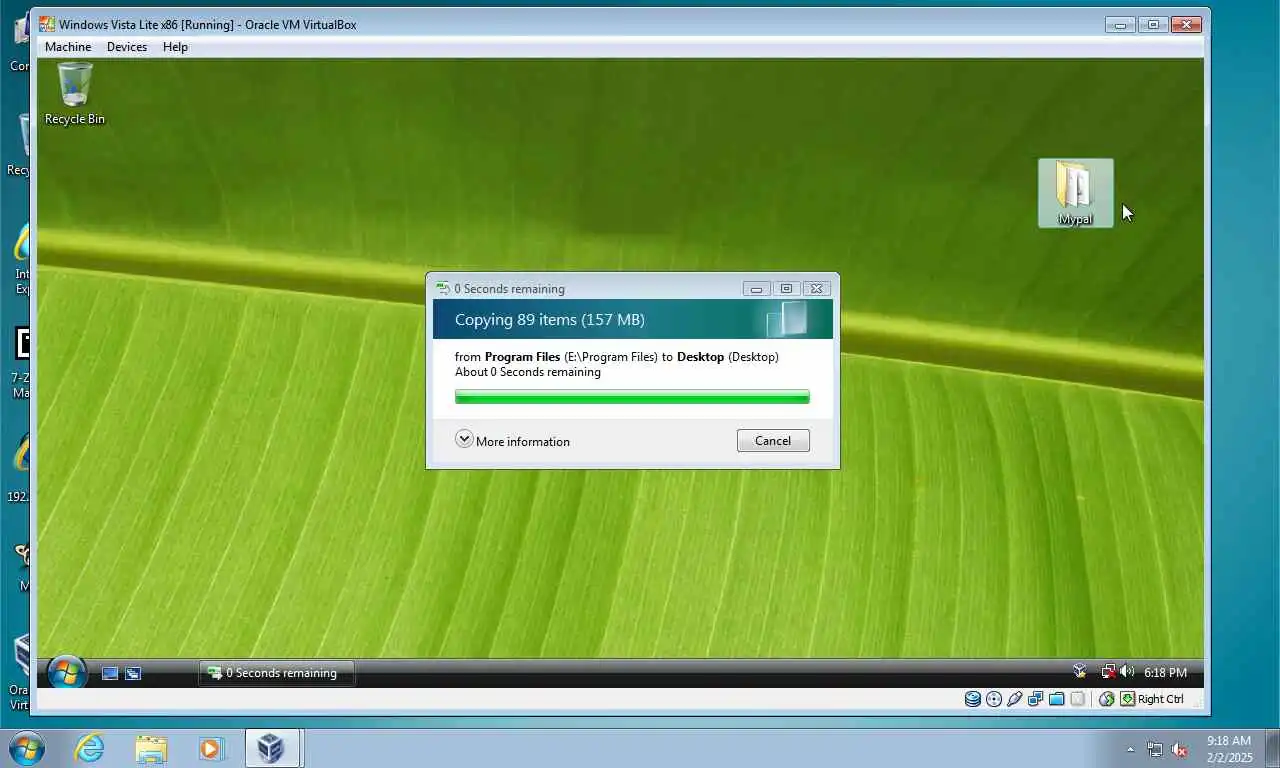Maximize the copy progress dialog
Image resolution: width=1280 pixels, height=768 pixels.
coord(786,288)
